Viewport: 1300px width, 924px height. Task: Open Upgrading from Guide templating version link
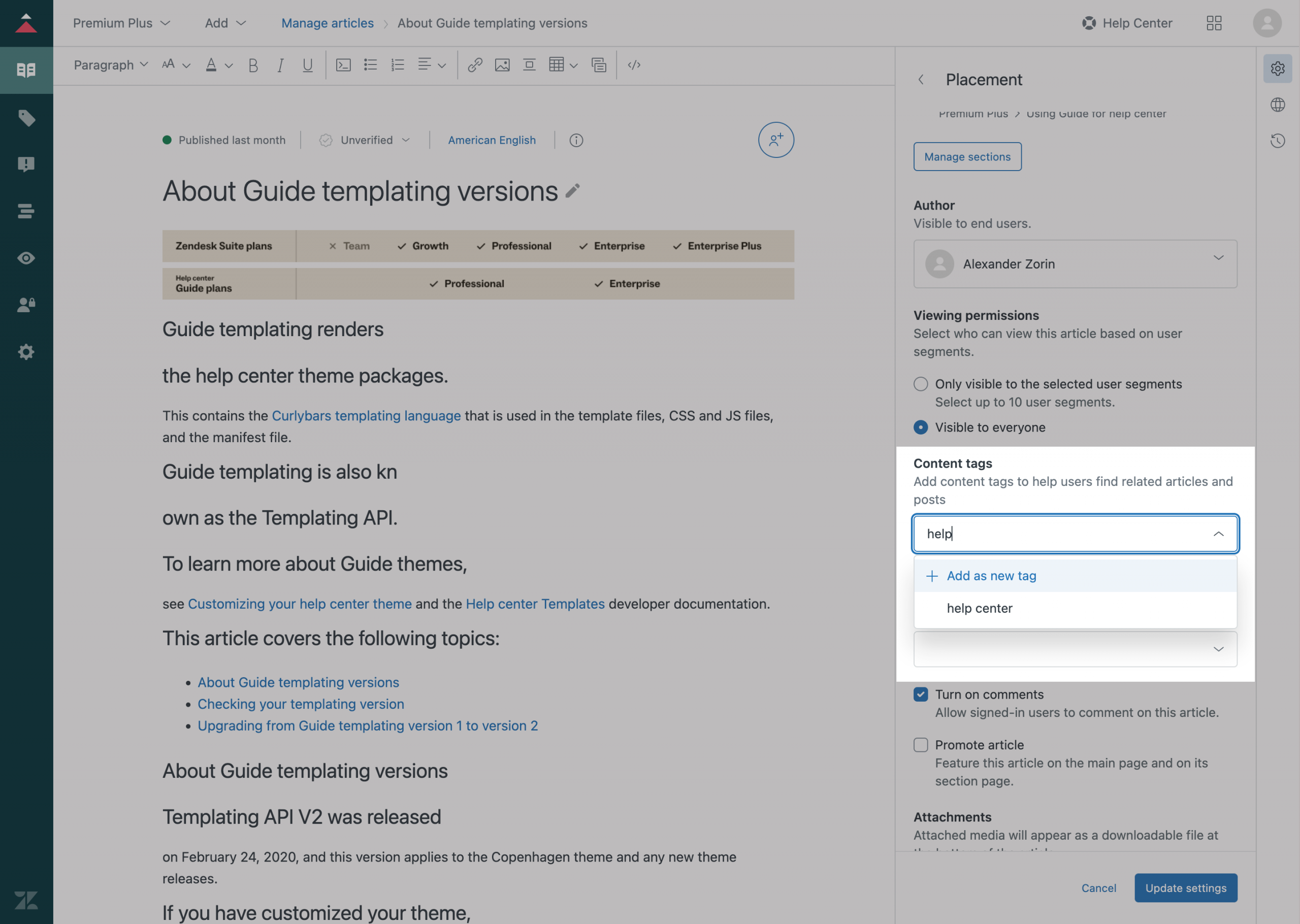[368, 726]
